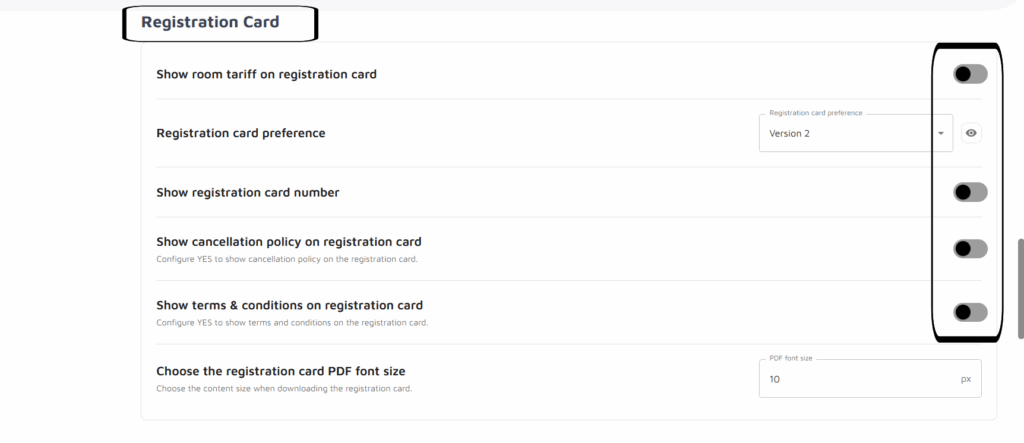This screenshot has width=1024, height=443.
Task: Click 'Show cancellation policy on registration card' label
Action: 289,242
